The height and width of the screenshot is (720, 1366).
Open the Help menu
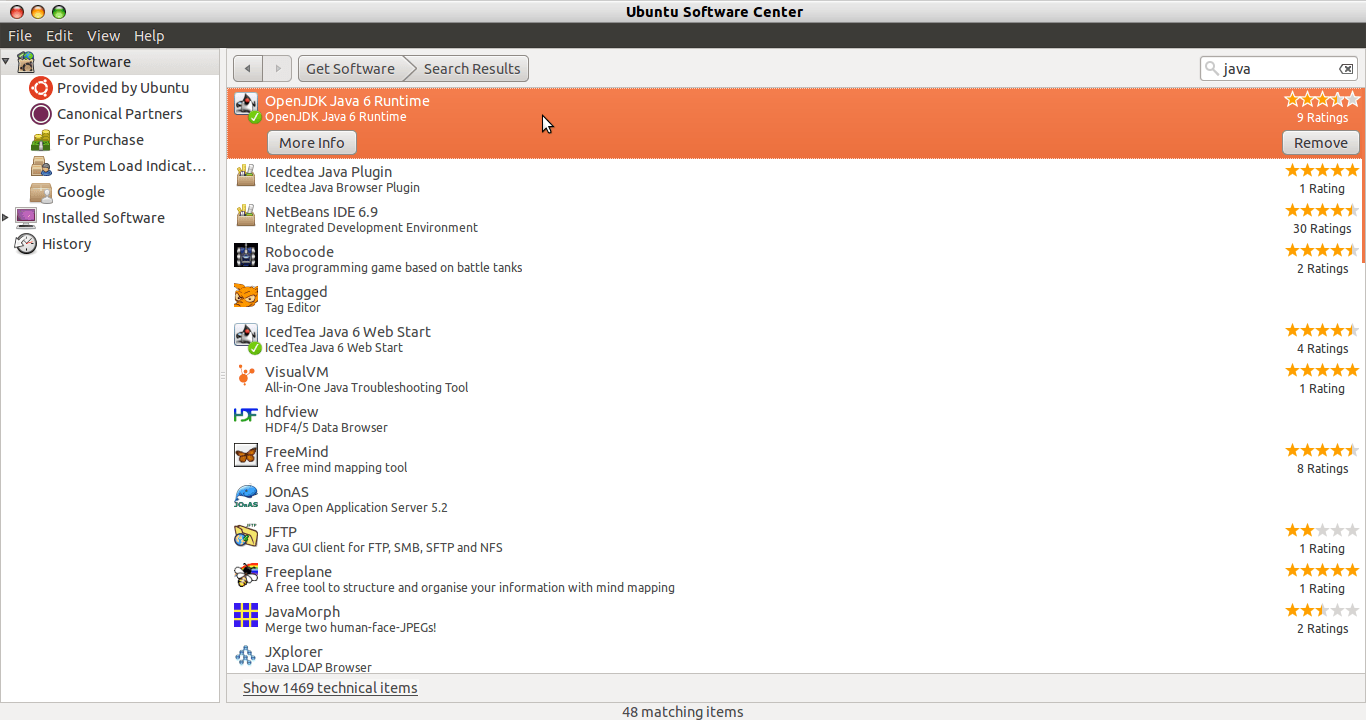[149, 36]
